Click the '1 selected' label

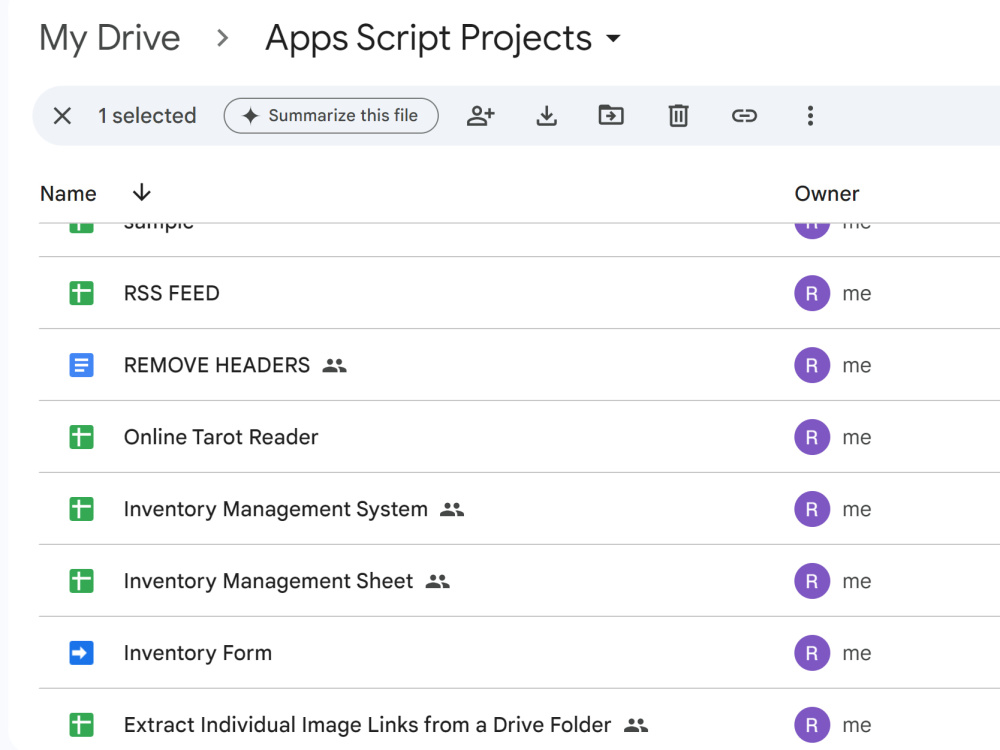click(x=147, y=115)
